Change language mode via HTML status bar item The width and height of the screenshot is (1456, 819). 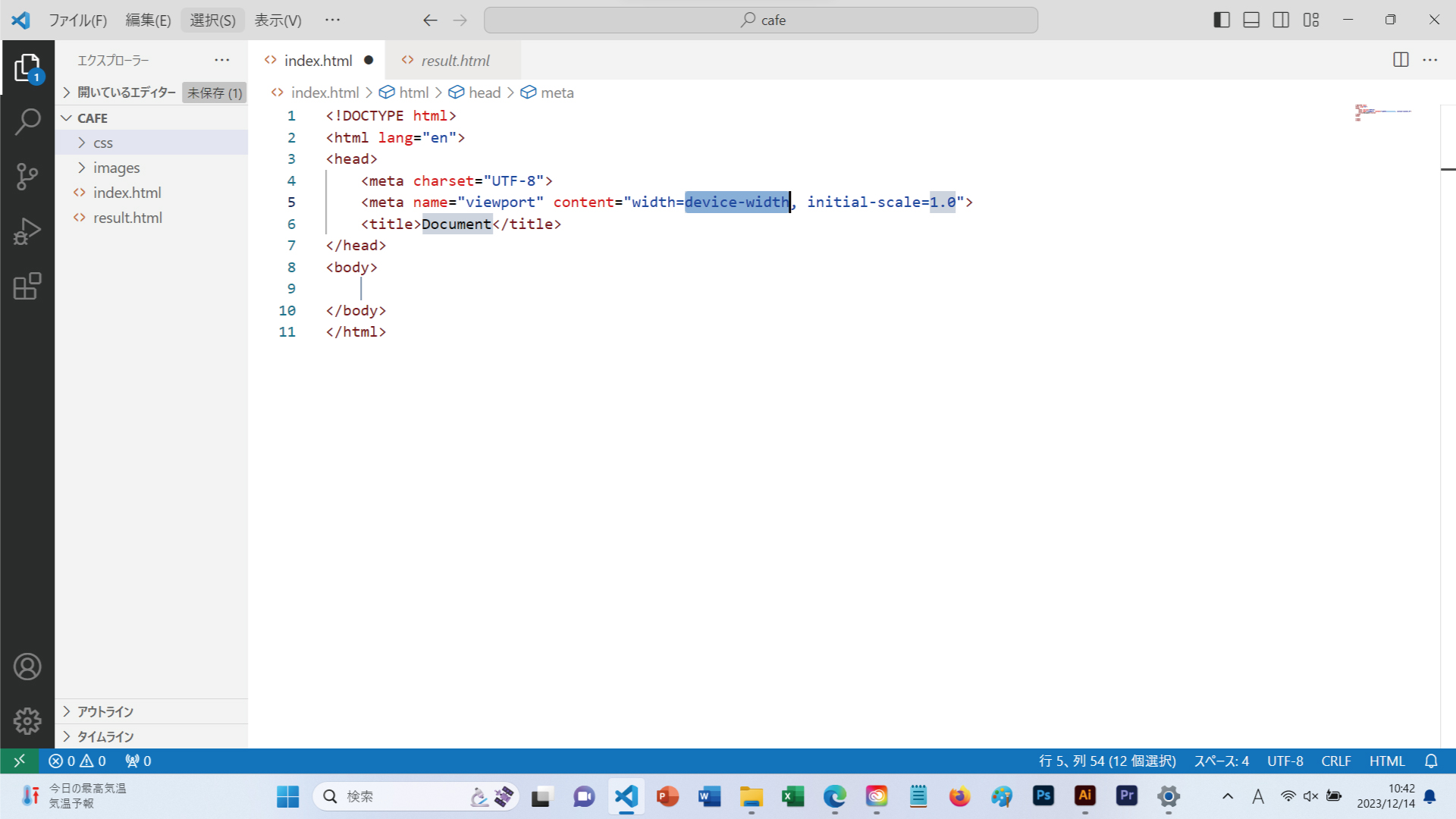[x=1387, y=761]
